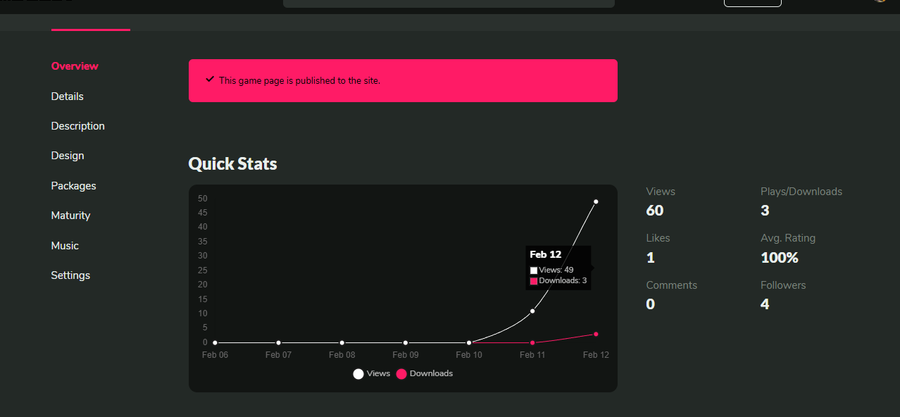900x417 pixels.
Task: Open the Details section
Action: [x=67, y=96]
